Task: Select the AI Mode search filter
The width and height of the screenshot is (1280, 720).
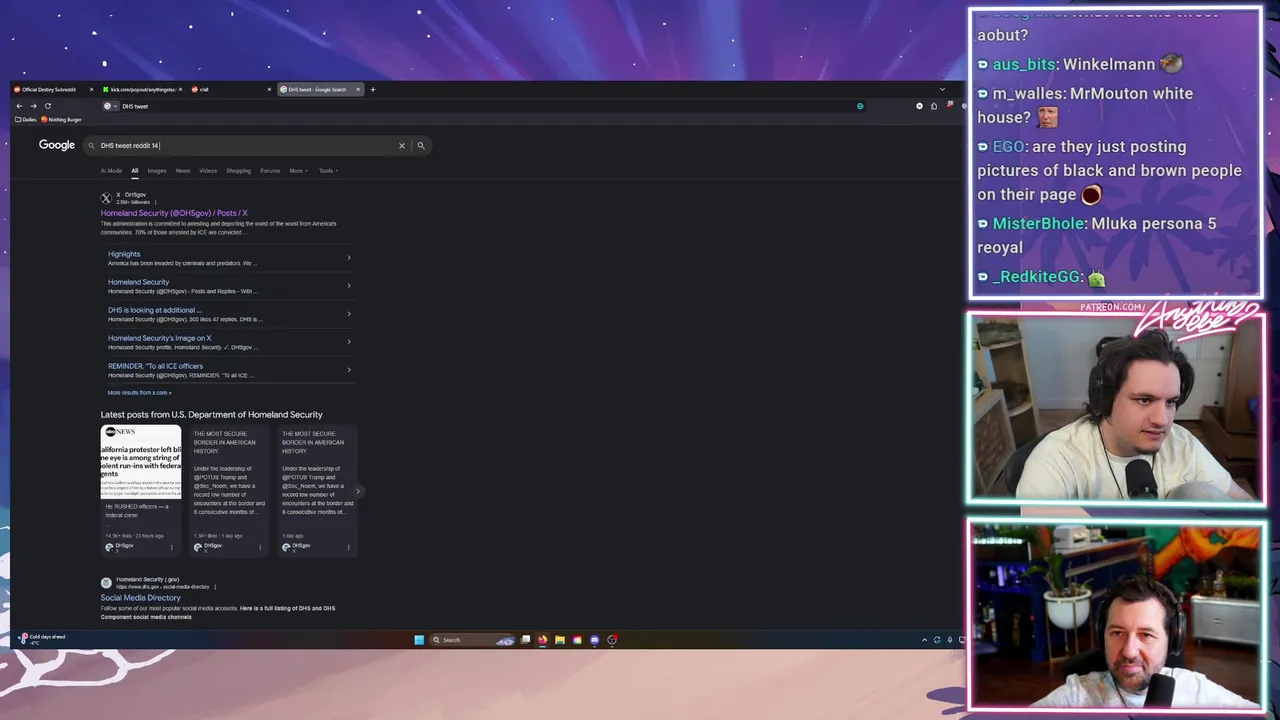Action: 111,171
